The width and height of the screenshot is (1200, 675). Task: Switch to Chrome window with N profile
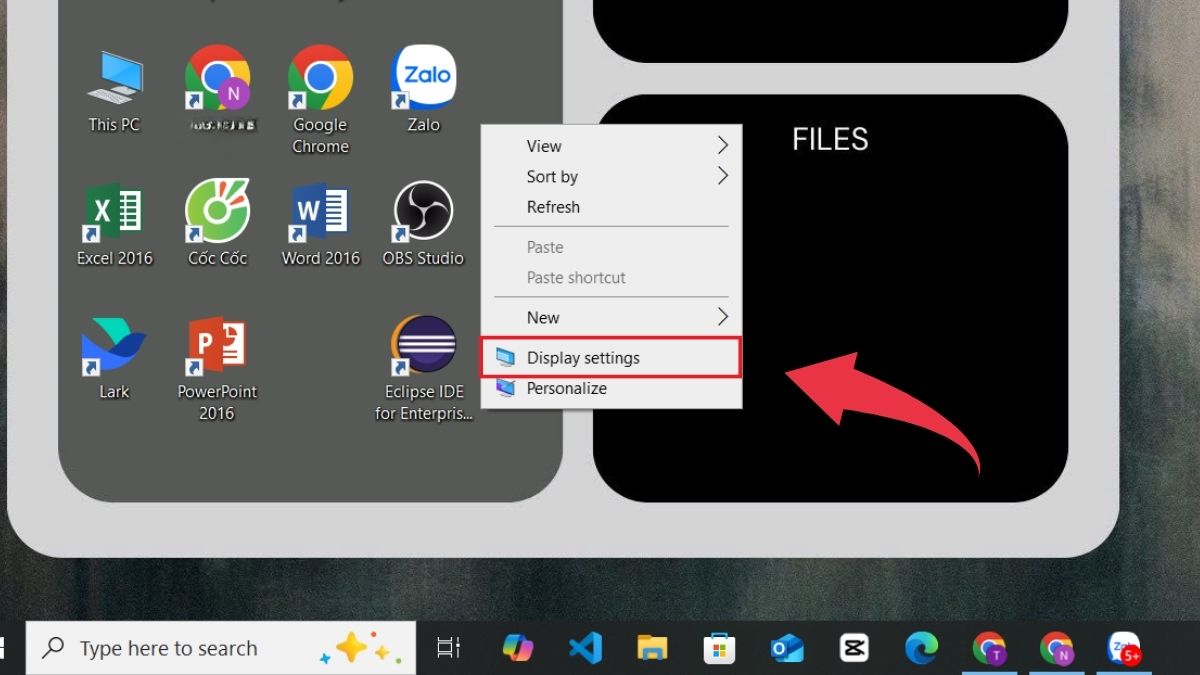tap(1056, 648)
